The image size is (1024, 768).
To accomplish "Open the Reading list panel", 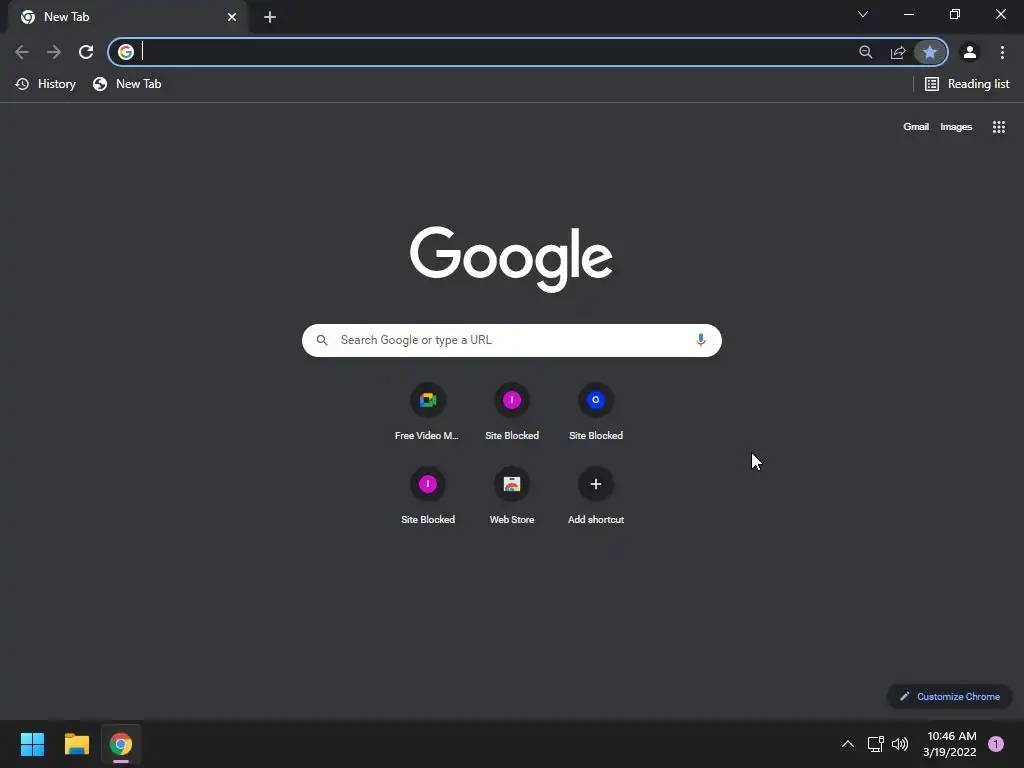I will [967, 84].
